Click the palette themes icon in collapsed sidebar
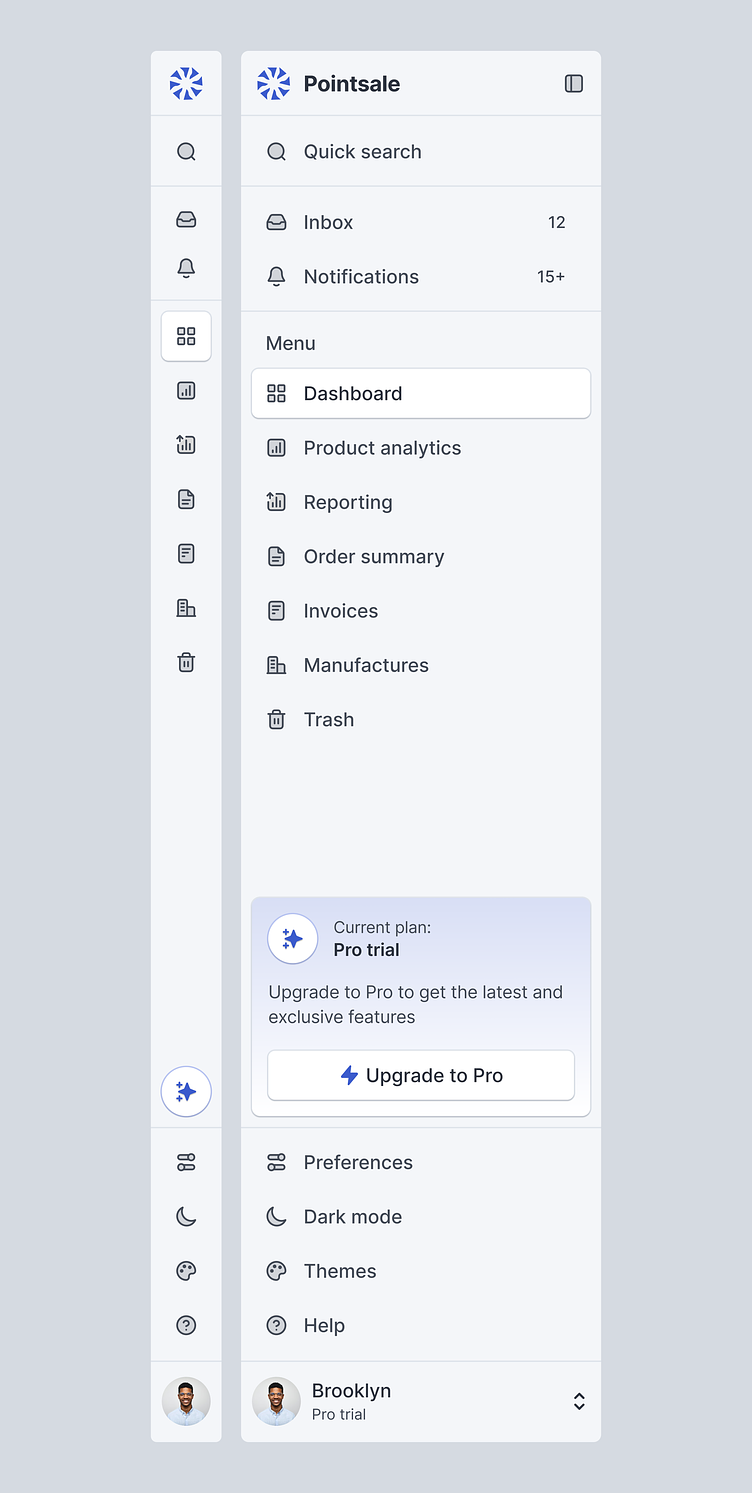 (x=186, y=1271)
